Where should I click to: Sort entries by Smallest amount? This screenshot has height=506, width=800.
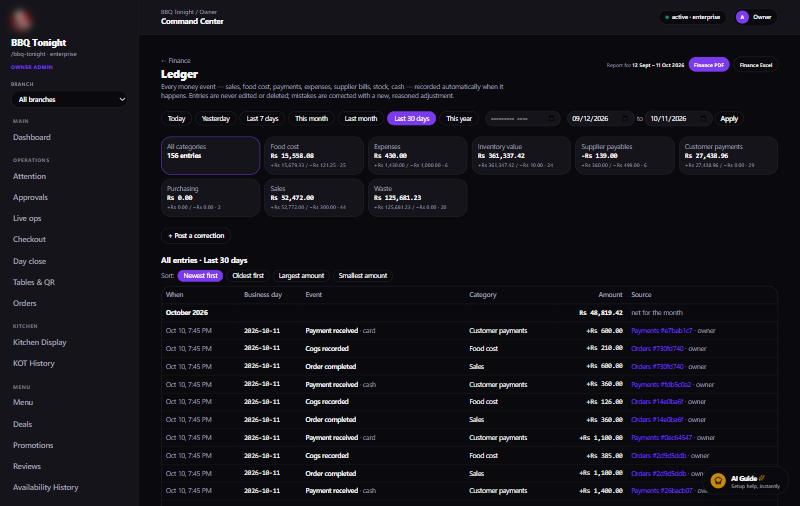(363, 275)
